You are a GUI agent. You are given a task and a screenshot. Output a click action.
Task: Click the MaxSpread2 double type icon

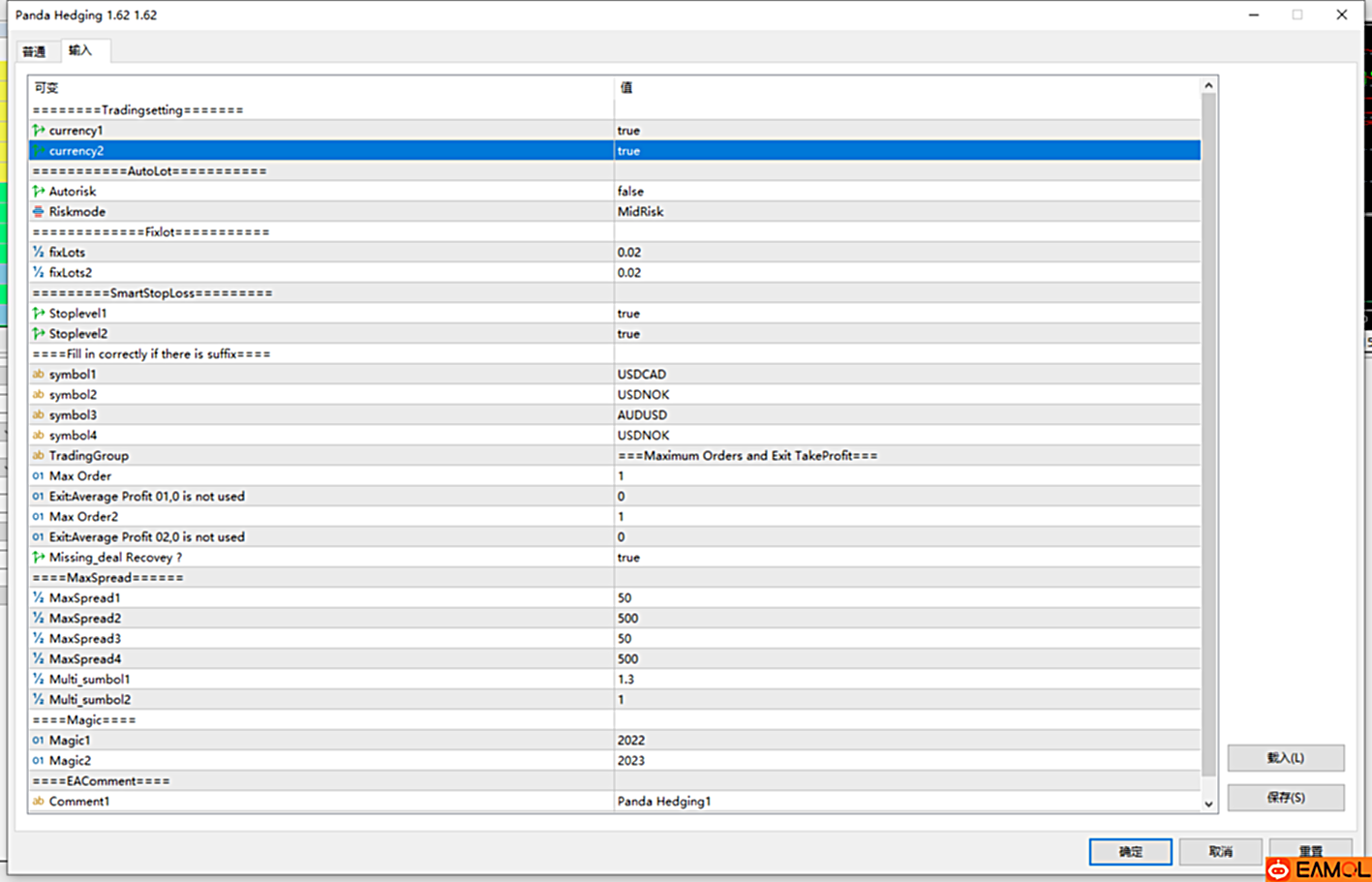pos(39,618)
